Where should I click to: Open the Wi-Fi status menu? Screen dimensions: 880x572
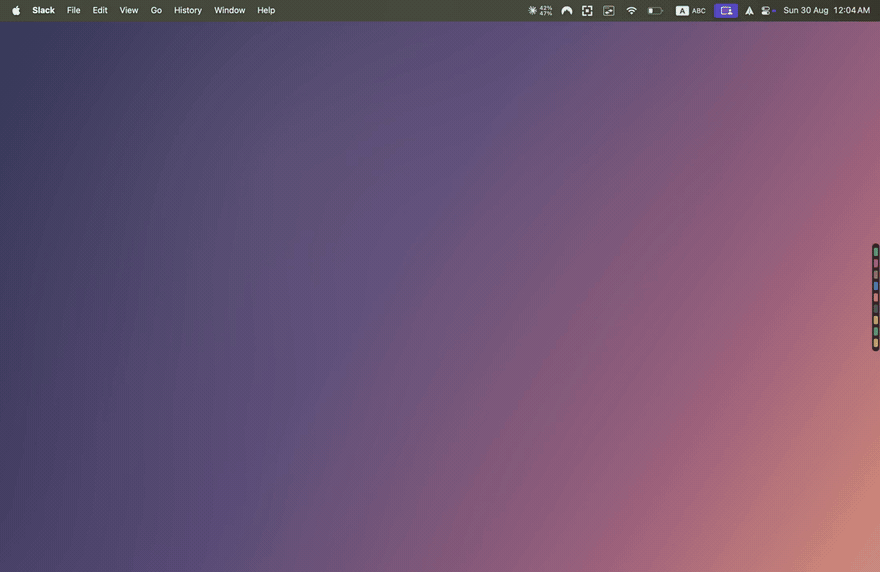(631, 10)
